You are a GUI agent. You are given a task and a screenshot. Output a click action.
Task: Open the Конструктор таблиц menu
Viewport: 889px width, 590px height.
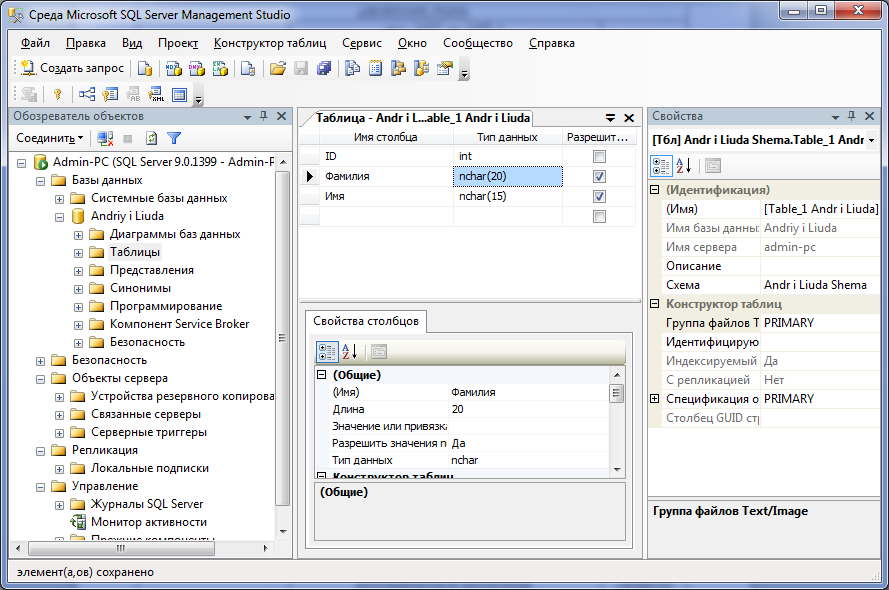[270, 43]
